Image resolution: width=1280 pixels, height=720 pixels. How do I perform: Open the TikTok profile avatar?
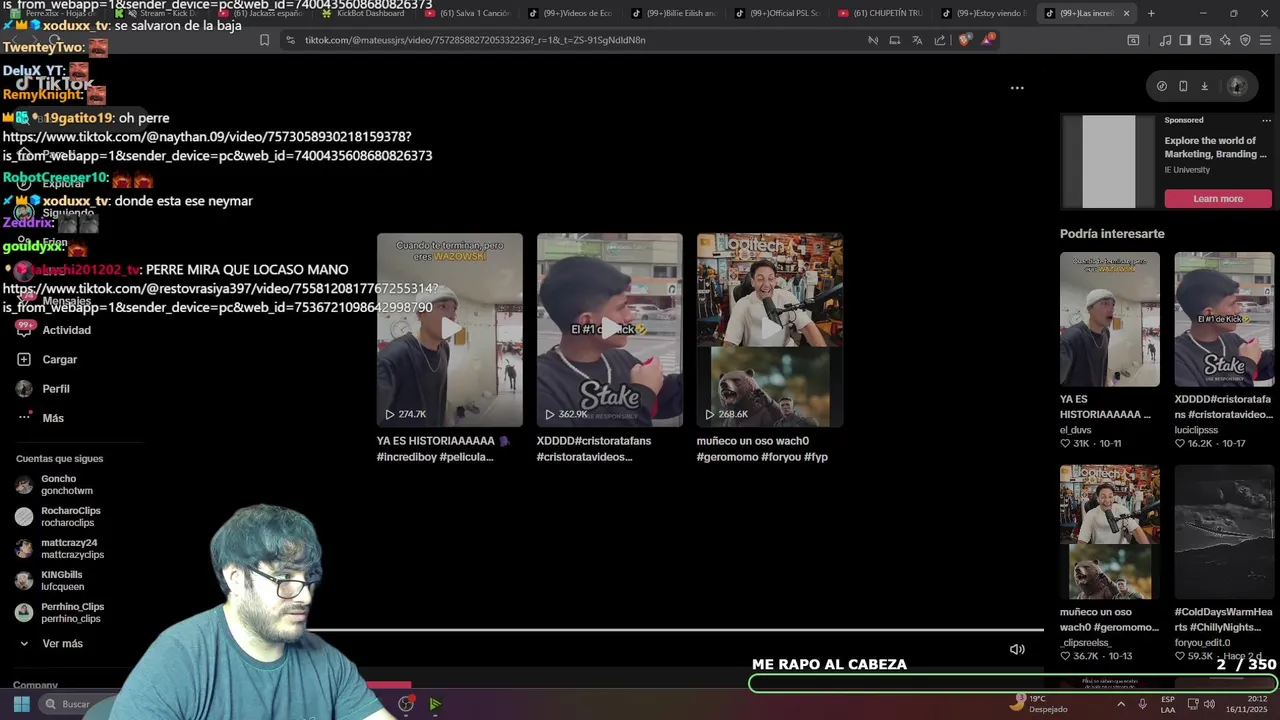(x=1237, y=86)
